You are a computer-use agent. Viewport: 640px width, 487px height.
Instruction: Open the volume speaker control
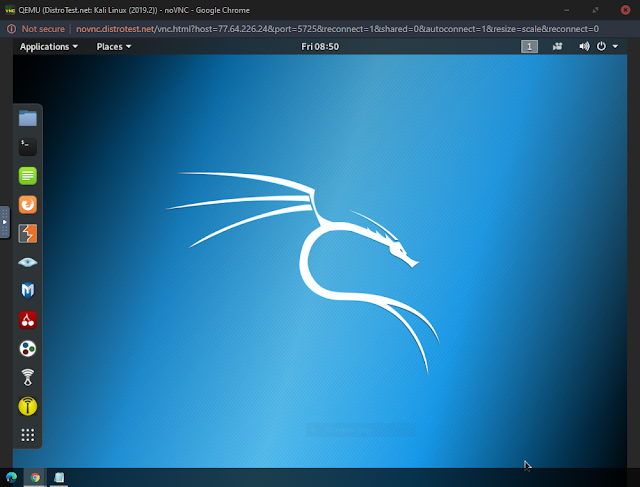click(x=584, y=47)
